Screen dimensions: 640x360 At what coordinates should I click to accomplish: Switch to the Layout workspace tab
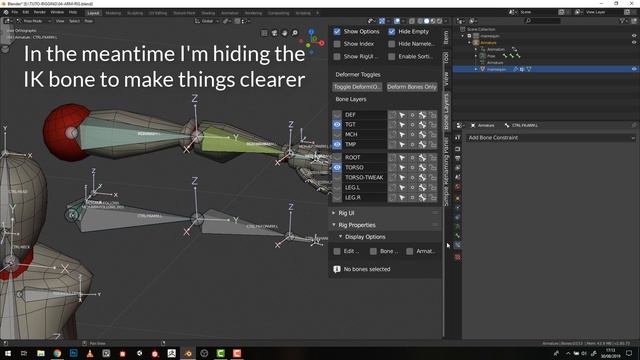(x=93, y=13)
